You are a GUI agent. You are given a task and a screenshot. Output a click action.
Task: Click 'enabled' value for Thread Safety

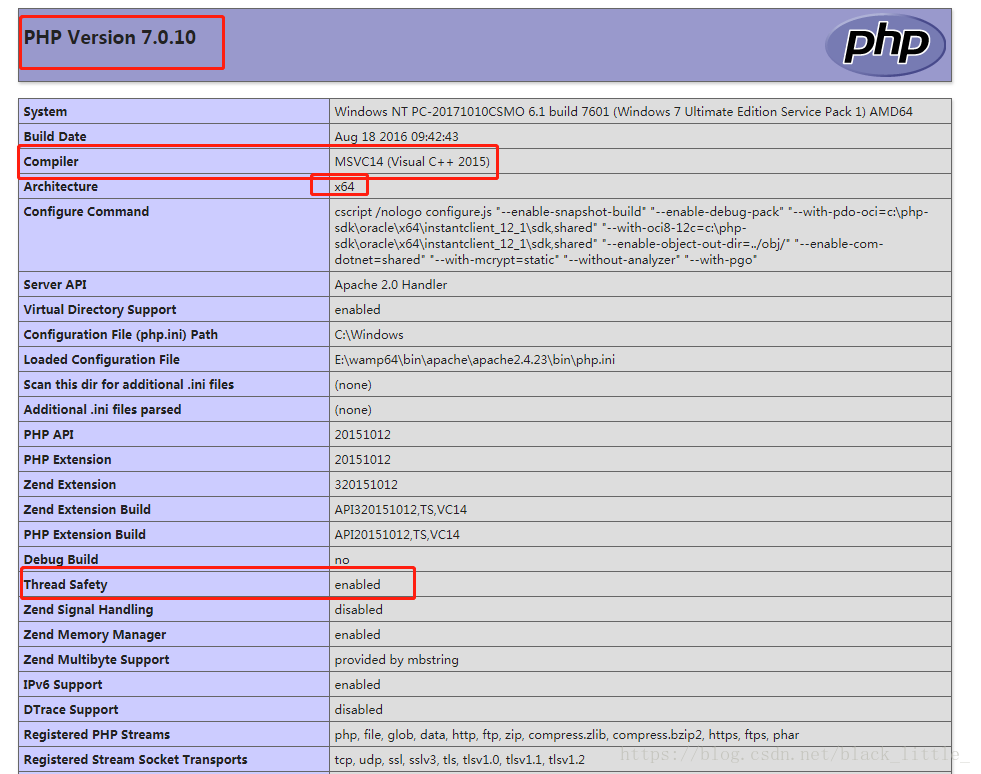(x=357, y=585)
